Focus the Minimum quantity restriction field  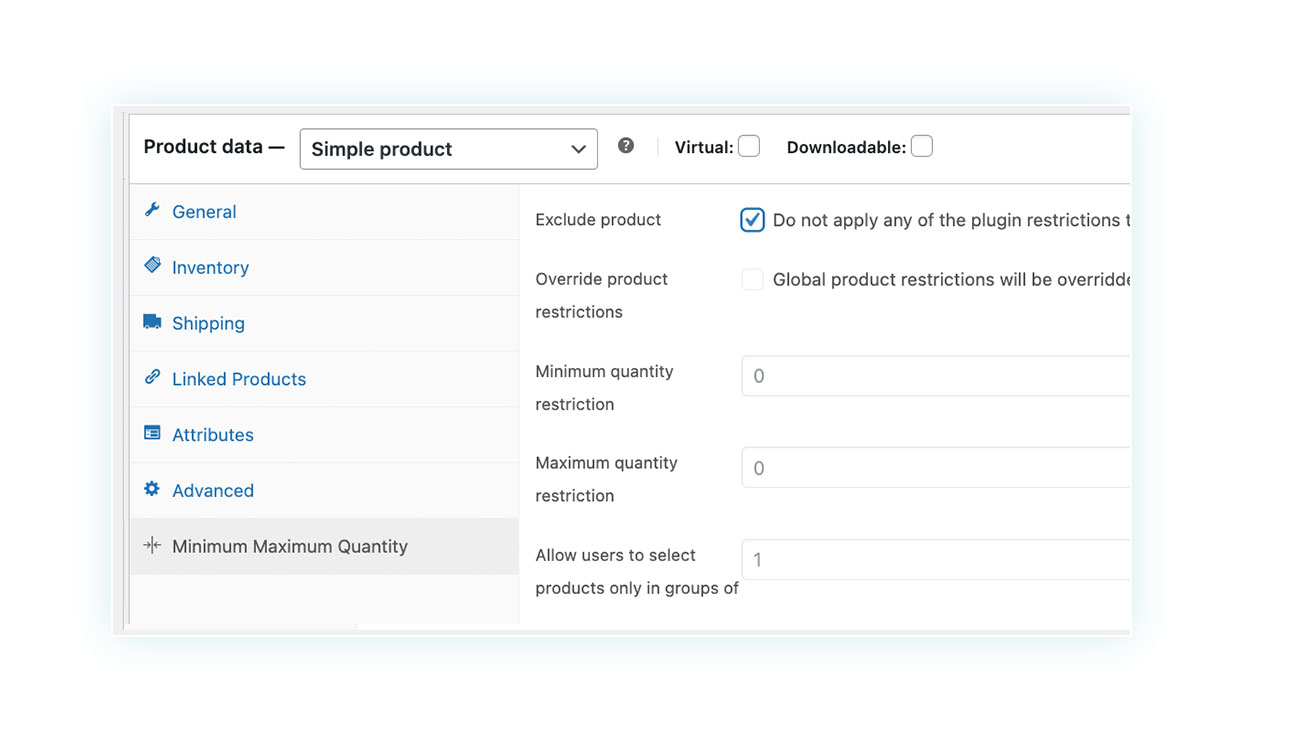tap(936, 376)
